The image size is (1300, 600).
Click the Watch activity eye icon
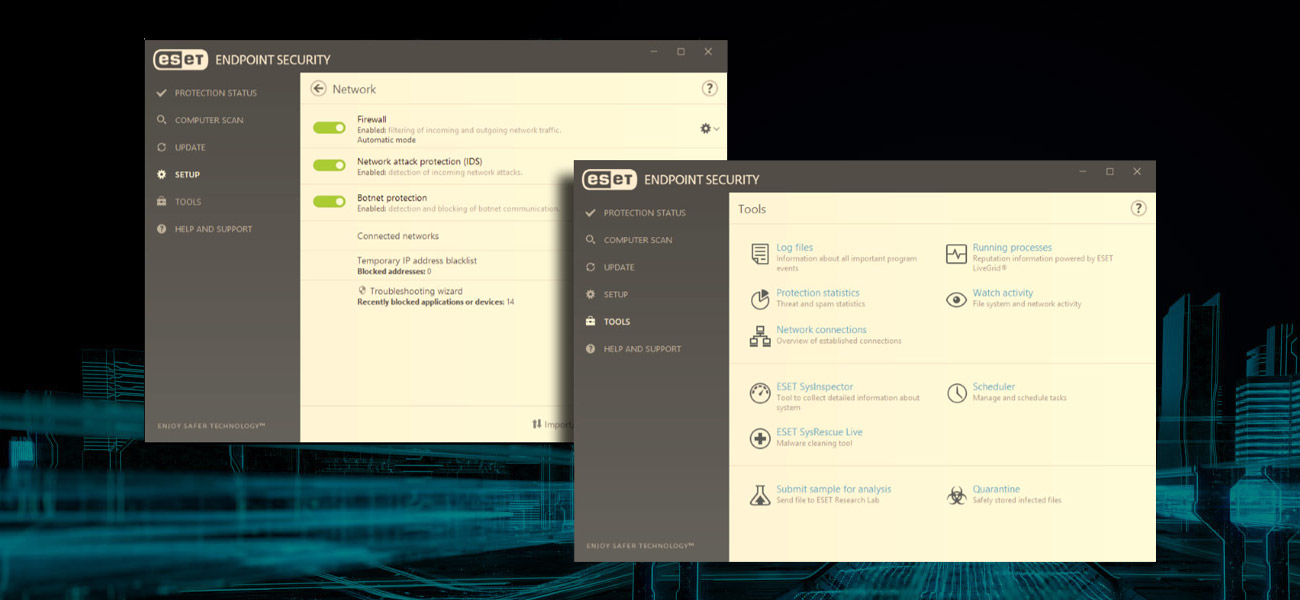coord(956,299)
